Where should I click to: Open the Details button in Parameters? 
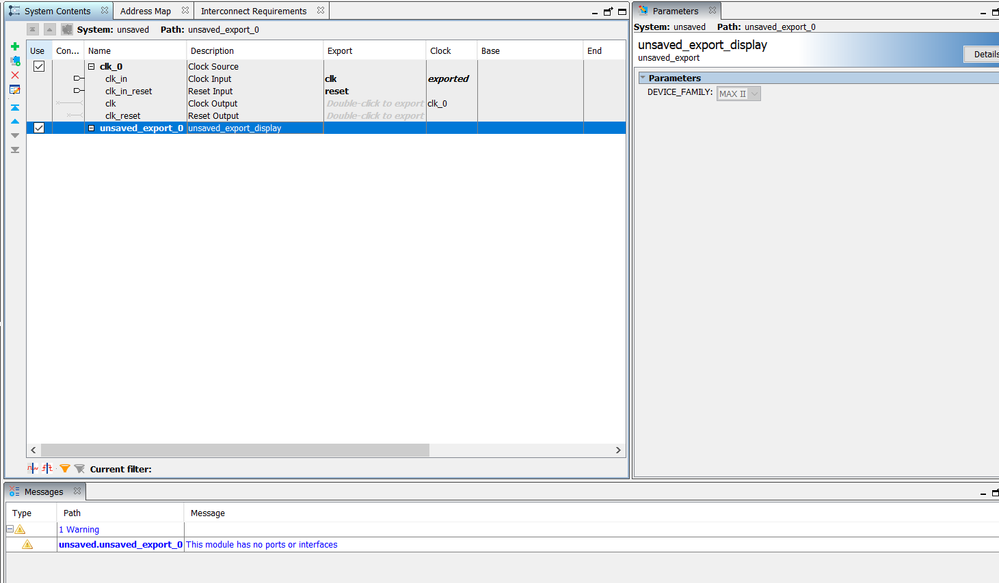tap(982, 54)
